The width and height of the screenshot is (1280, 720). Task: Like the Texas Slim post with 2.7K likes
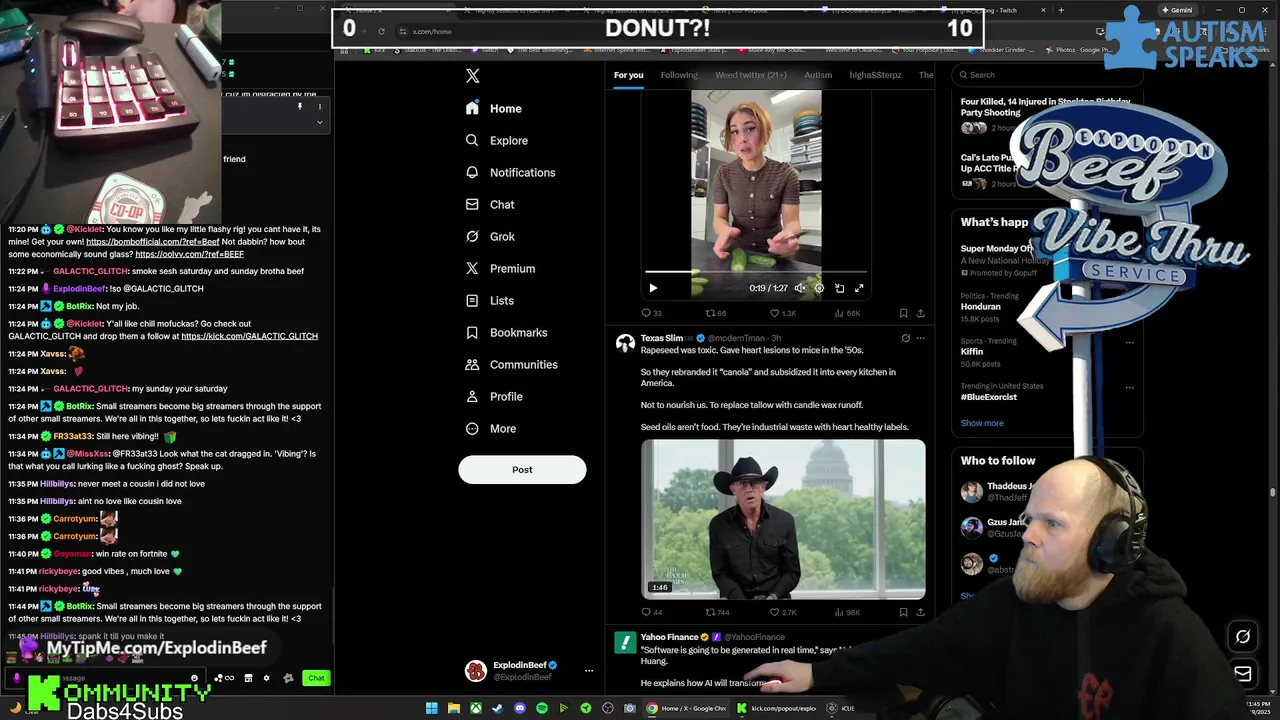pyautogui.click(x=781, y=612)
